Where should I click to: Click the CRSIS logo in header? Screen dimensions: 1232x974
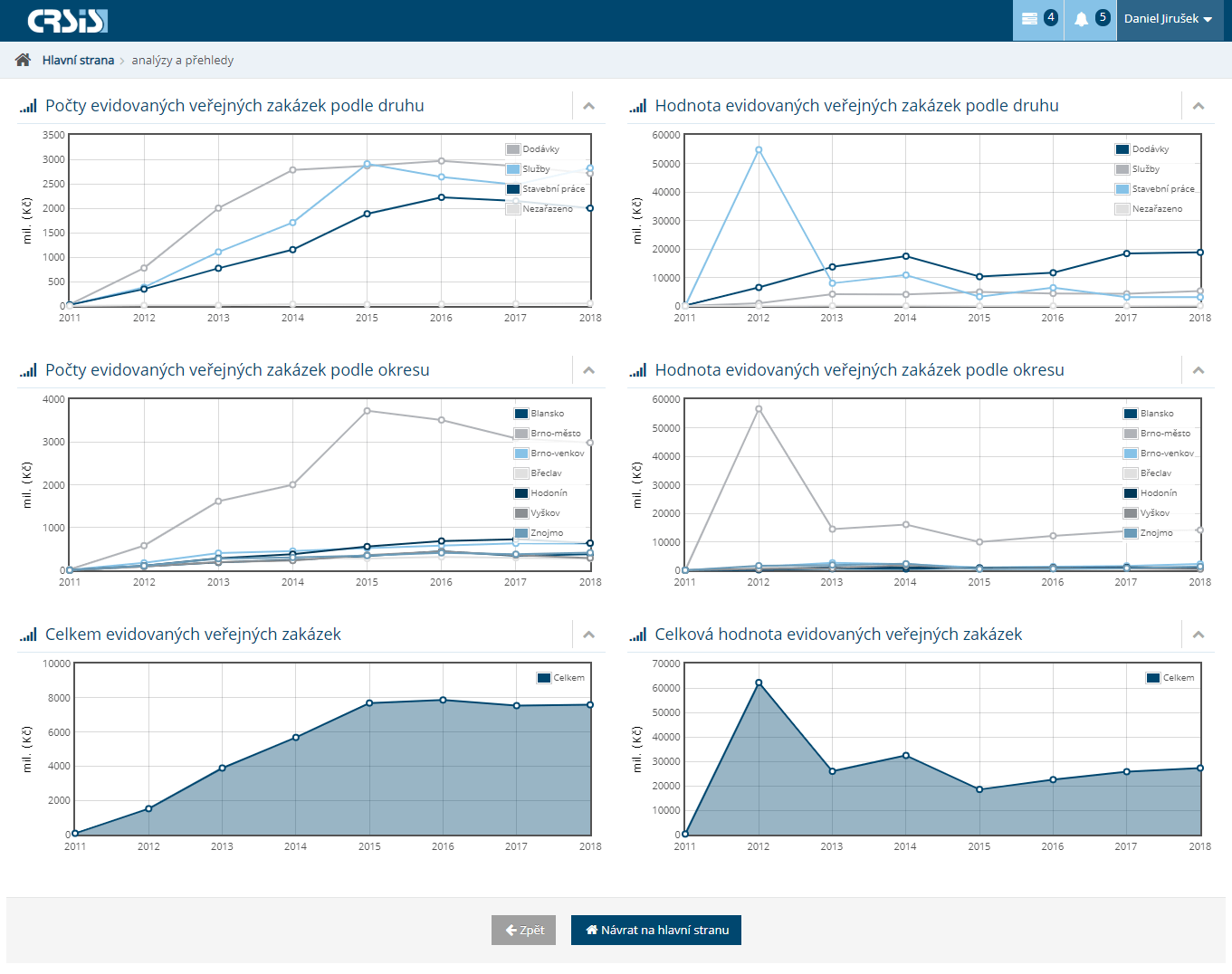(67, 20)
